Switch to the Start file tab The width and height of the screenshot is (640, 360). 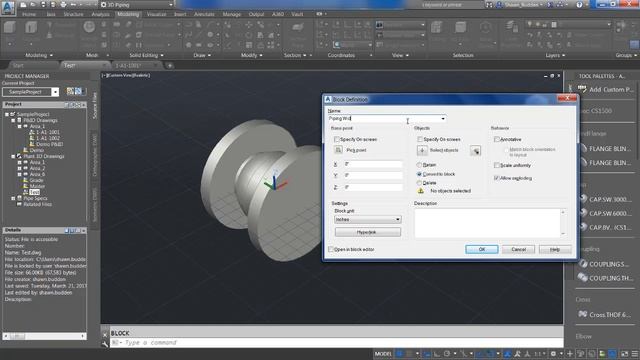point(18,65)
